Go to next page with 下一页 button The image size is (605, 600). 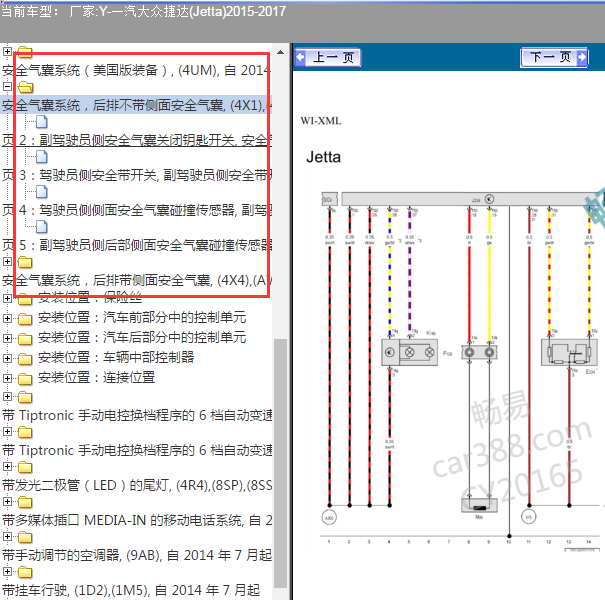tap(554, 57)
